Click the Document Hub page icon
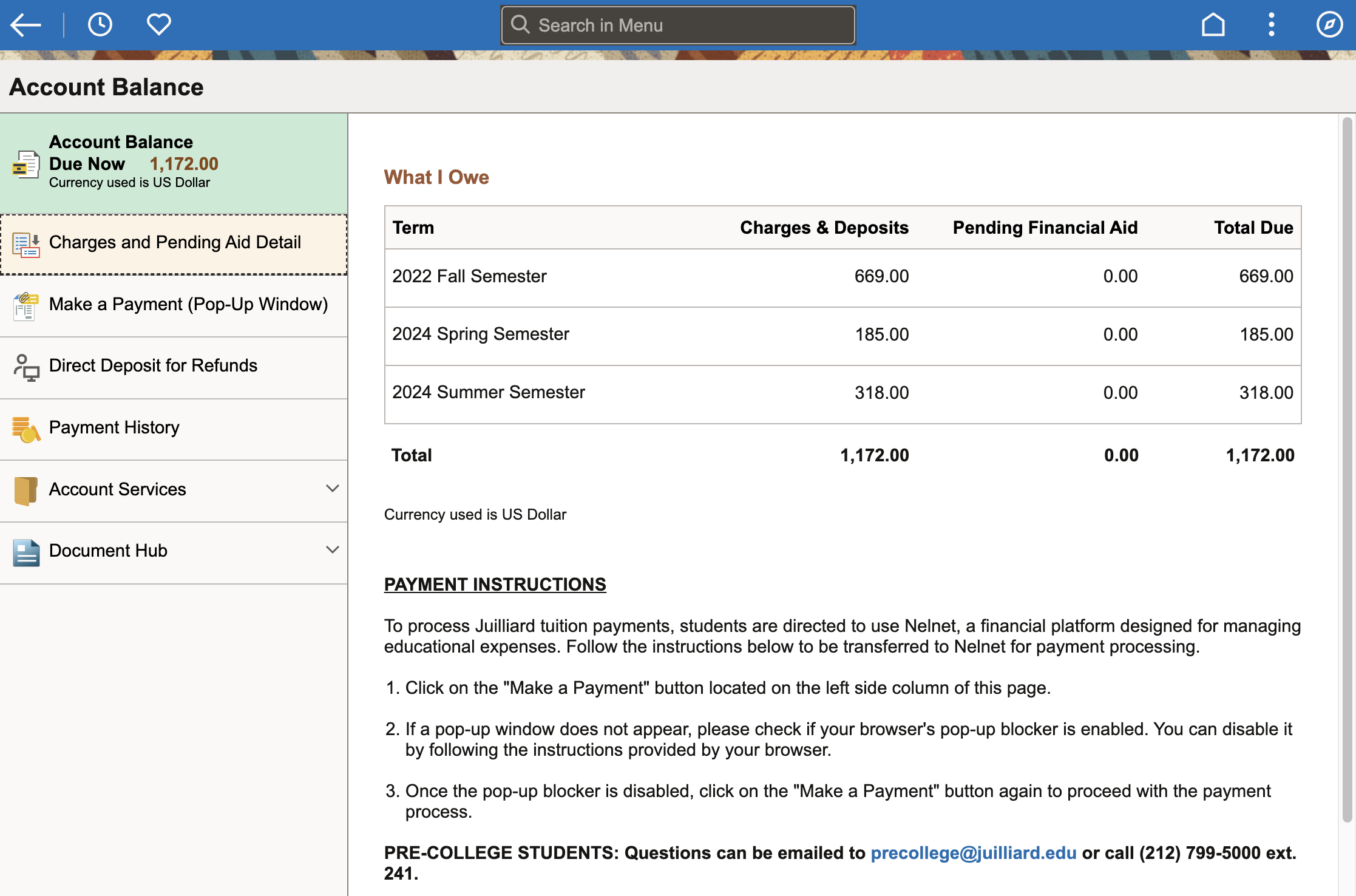Viewport: 1356px width, 896px height. (26, 552)
